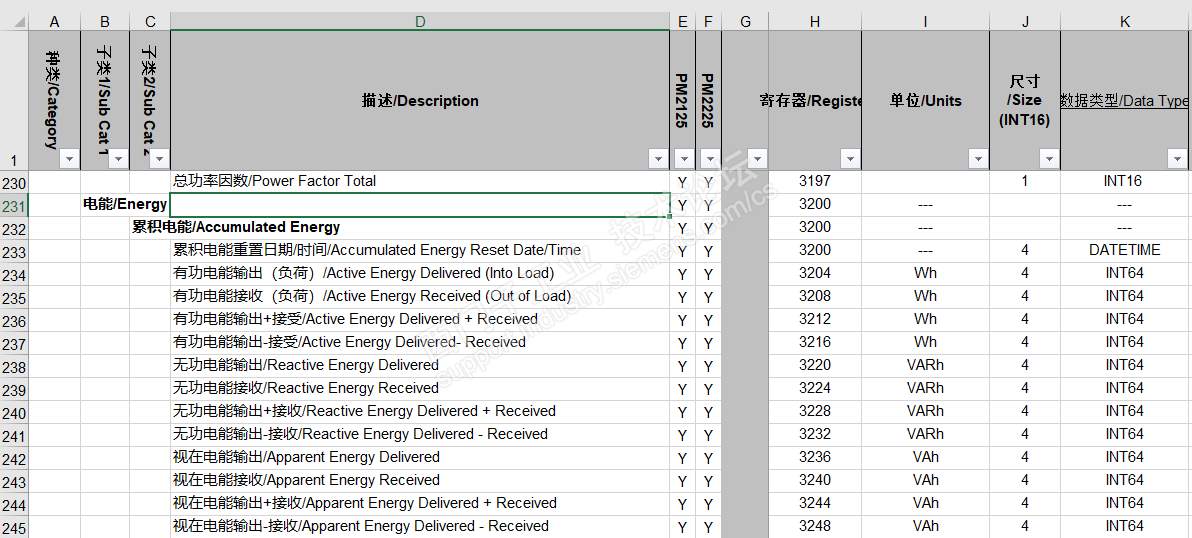Select the empty selected cell D231

tap(420, 204)
